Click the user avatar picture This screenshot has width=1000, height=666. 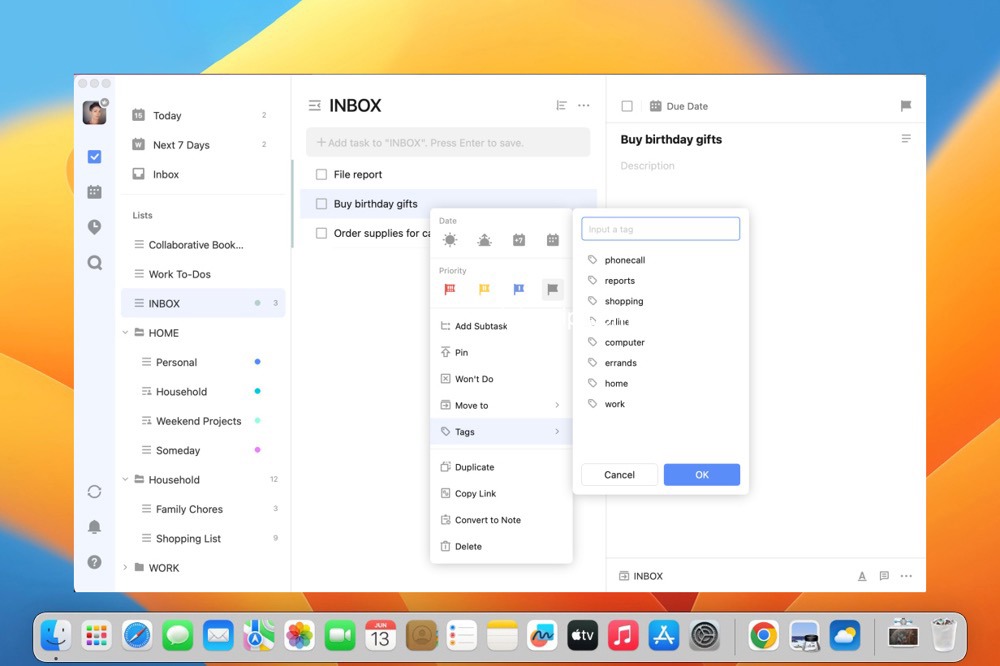(x=94, y=112)
